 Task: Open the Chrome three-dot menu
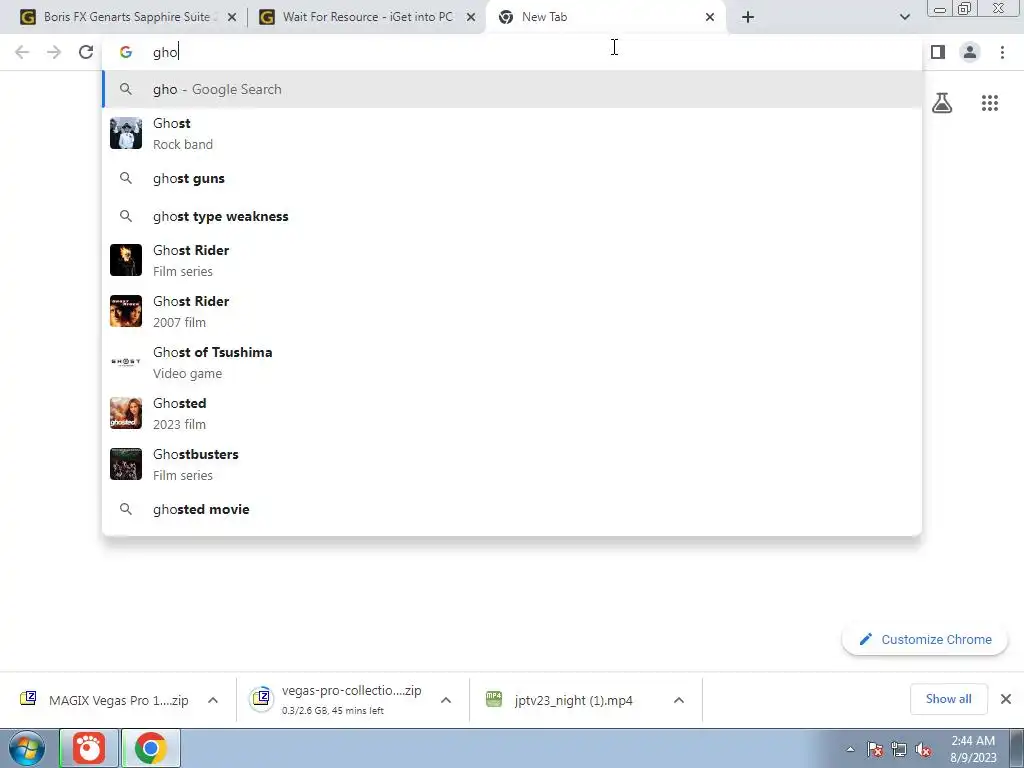point(1002,52)
